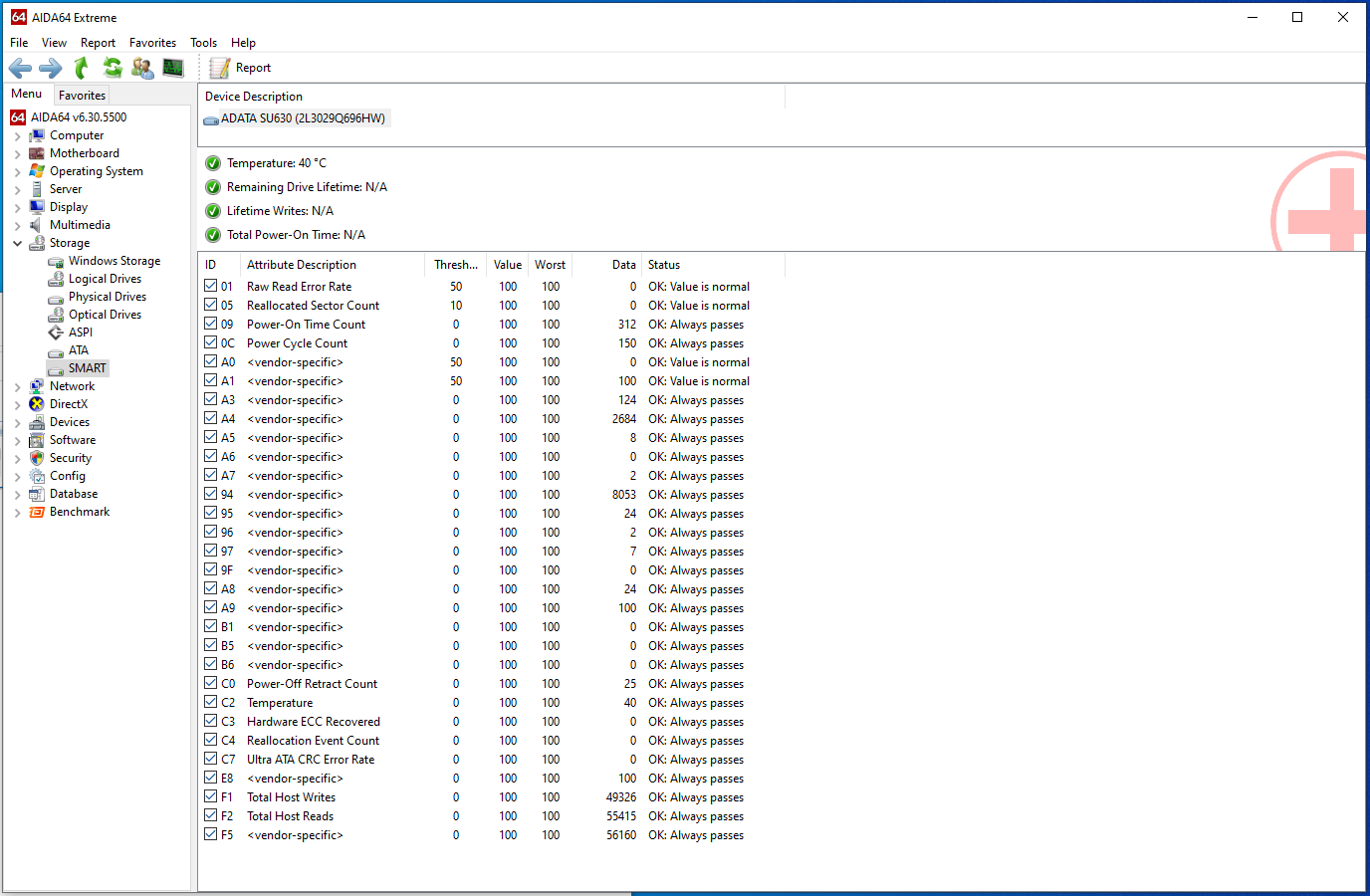Select the Security shield icon

click(37, 458)
